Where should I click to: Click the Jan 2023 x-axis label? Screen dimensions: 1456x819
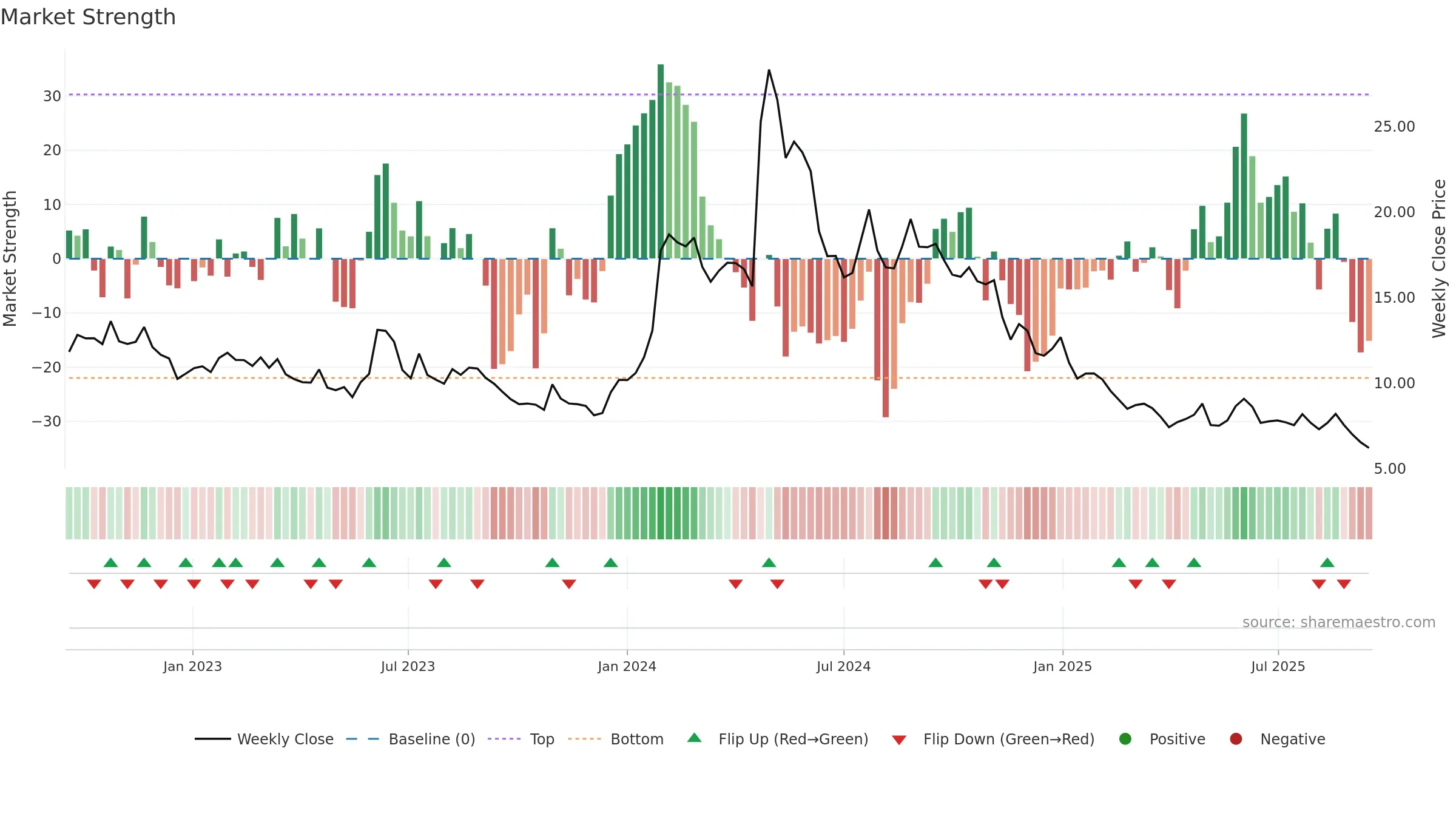tap(192, 666)
